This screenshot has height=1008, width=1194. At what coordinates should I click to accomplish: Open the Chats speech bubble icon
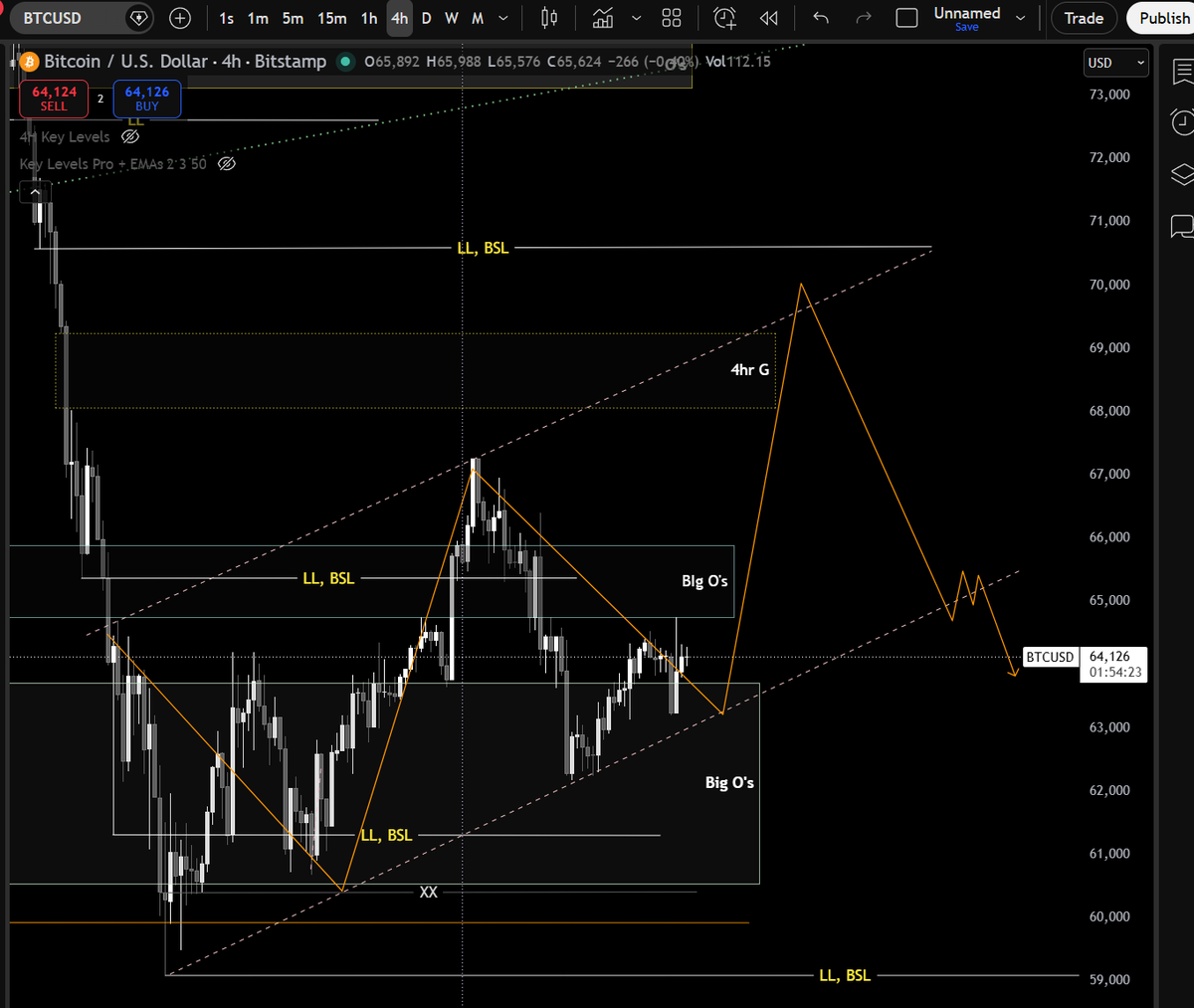pos(1182,227)
